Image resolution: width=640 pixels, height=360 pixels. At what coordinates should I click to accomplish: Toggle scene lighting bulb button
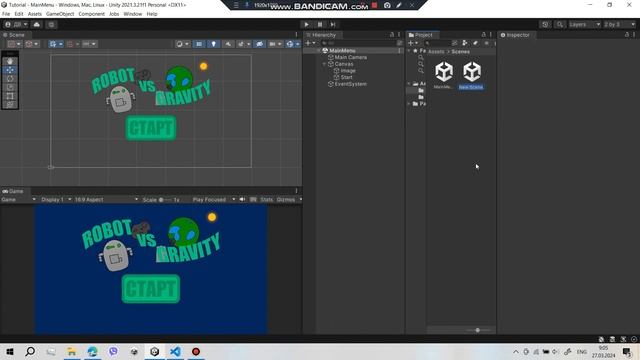213,44
